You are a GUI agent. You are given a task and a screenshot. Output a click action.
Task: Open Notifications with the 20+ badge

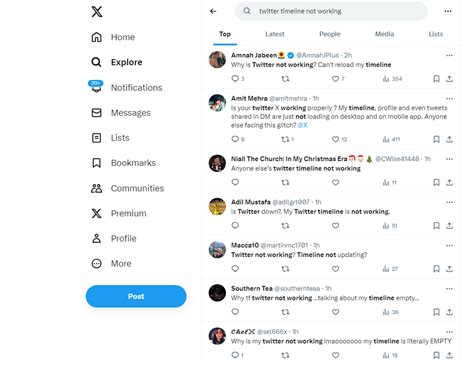[x=127, y=87]
